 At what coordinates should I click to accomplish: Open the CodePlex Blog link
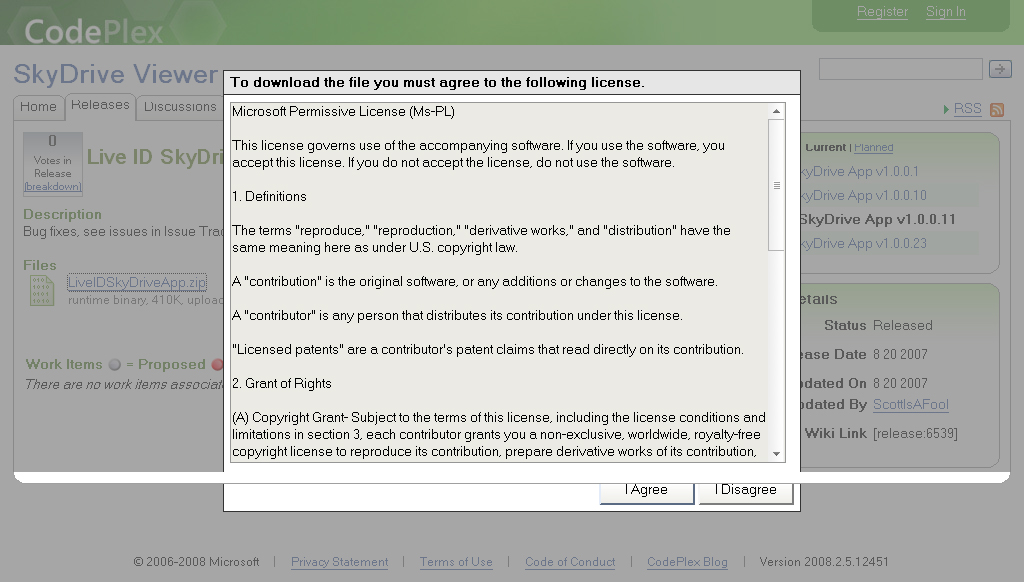point(687,562)
